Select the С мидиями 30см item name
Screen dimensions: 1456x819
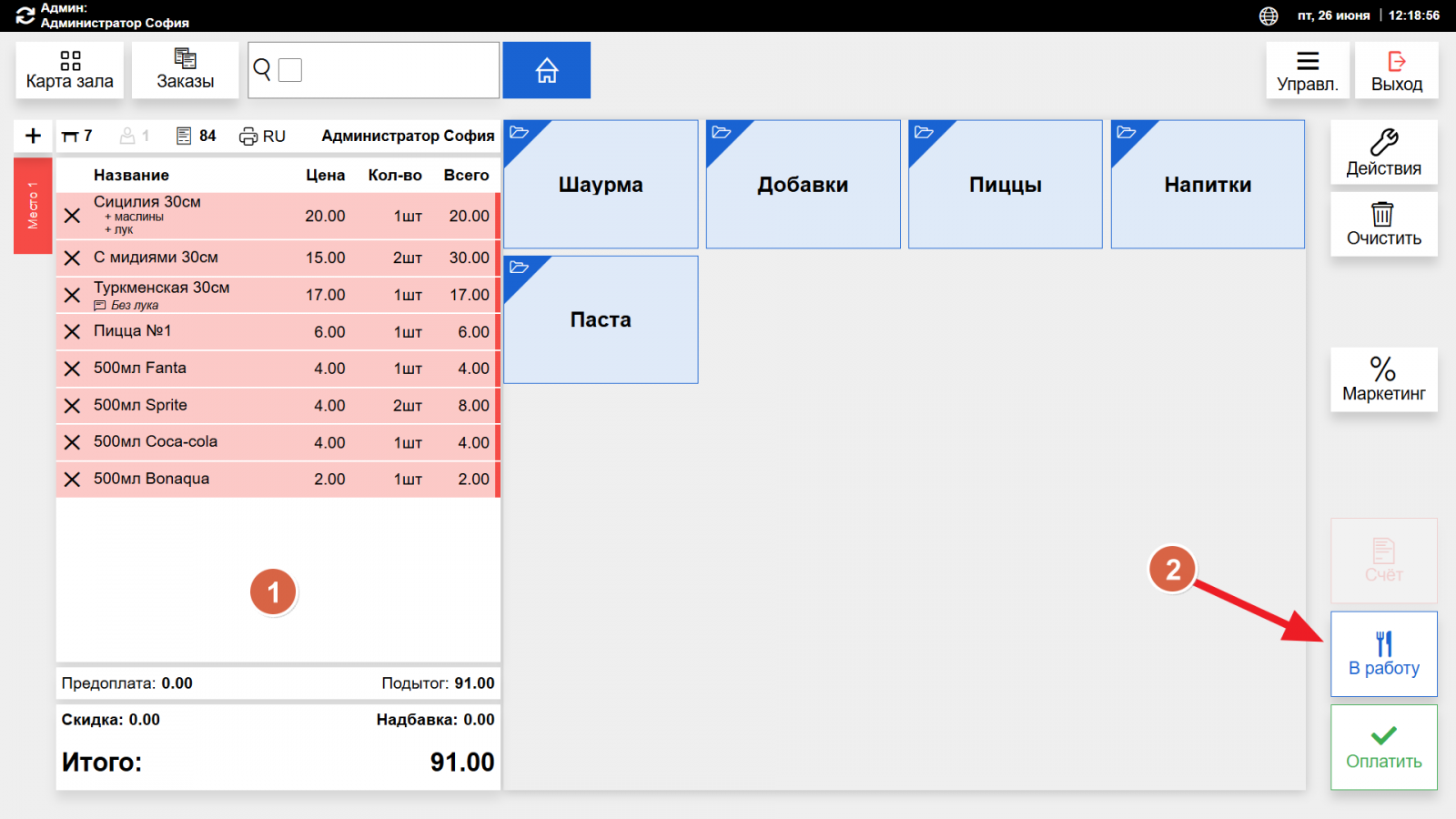coord(156,258)
